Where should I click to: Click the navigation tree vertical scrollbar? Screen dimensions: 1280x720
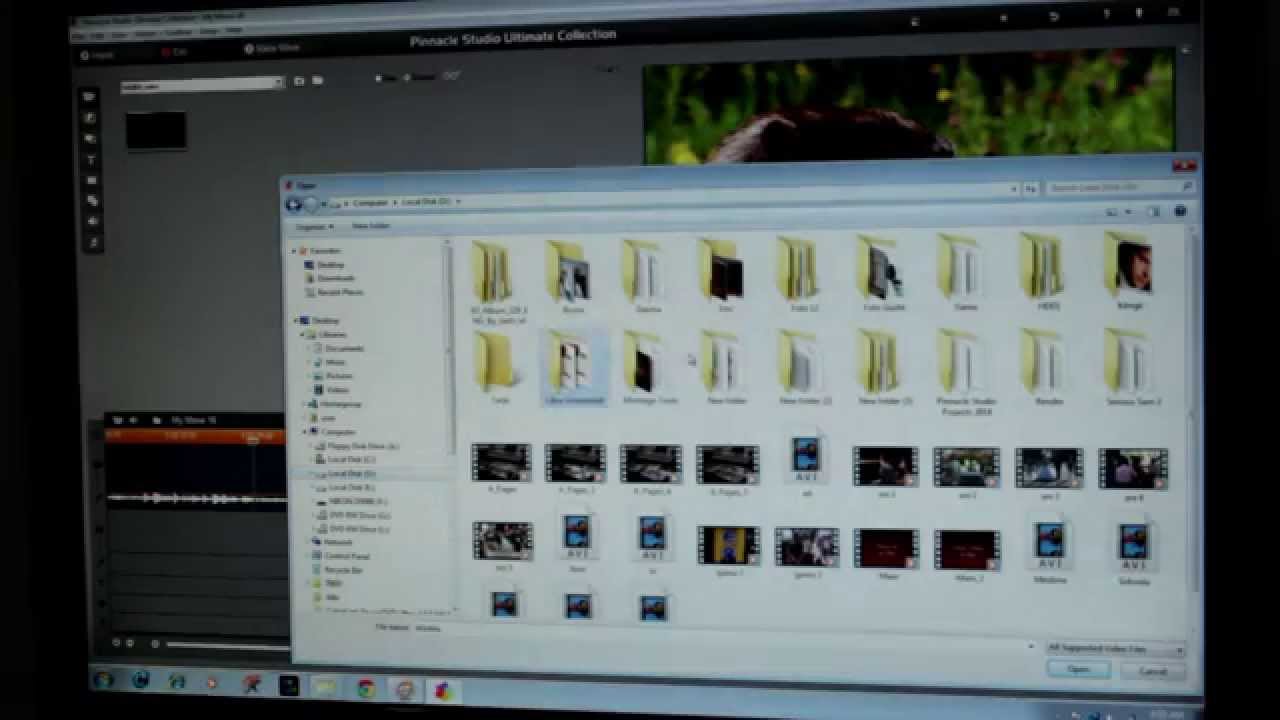(449, 425)
